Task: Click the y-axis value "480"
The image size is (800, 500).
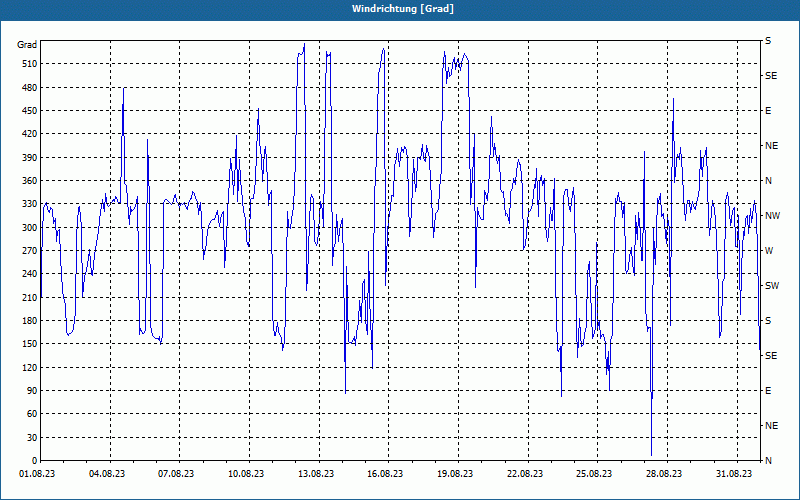Action: point(29,88)
